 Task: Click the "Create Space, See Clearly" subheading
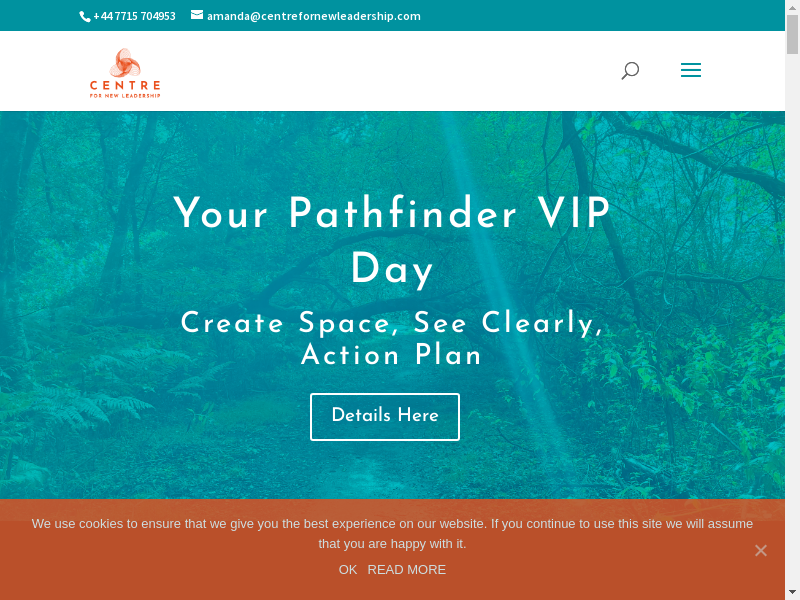tap(392, 323)
